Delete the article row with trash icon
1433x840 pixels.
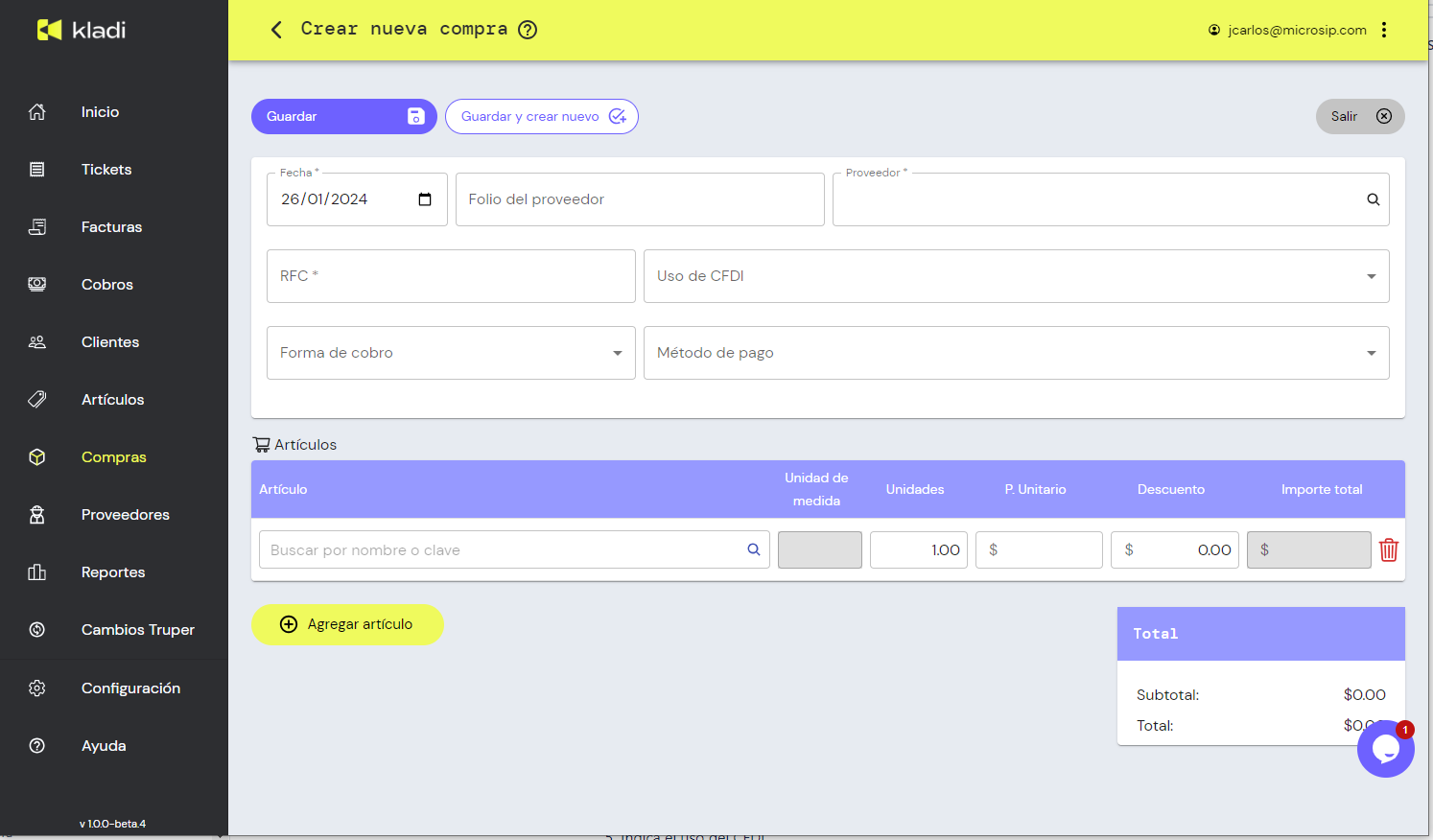click(1388, 550)
